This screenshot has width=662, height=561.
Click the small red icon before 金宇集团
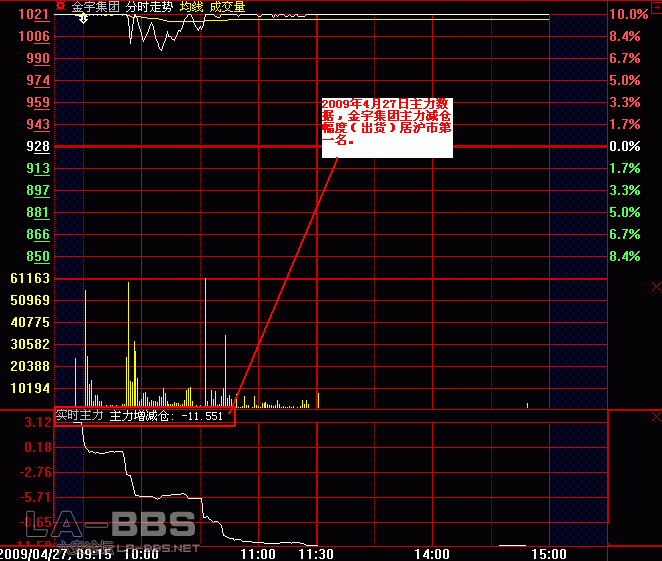[x=60, y=5]
